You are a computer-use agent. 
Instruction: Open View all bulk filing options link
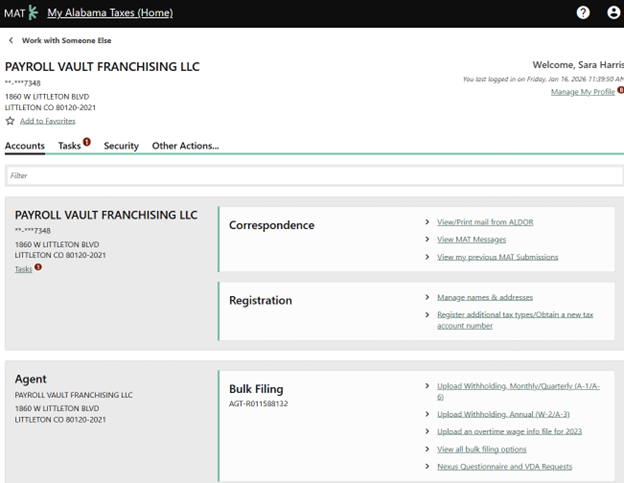[x=482, y=449]
